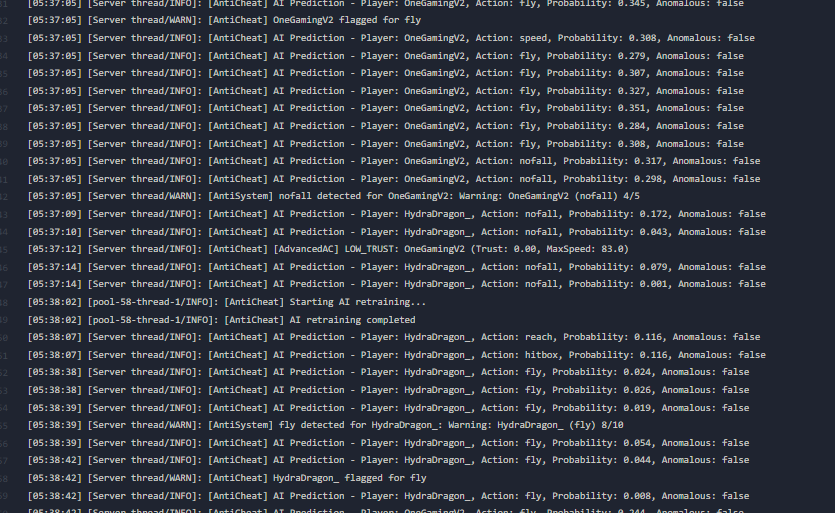835x513 pixels.
Task: Select the 'OneGamingV2 flagged for fly' warning line
Action: 224,20
